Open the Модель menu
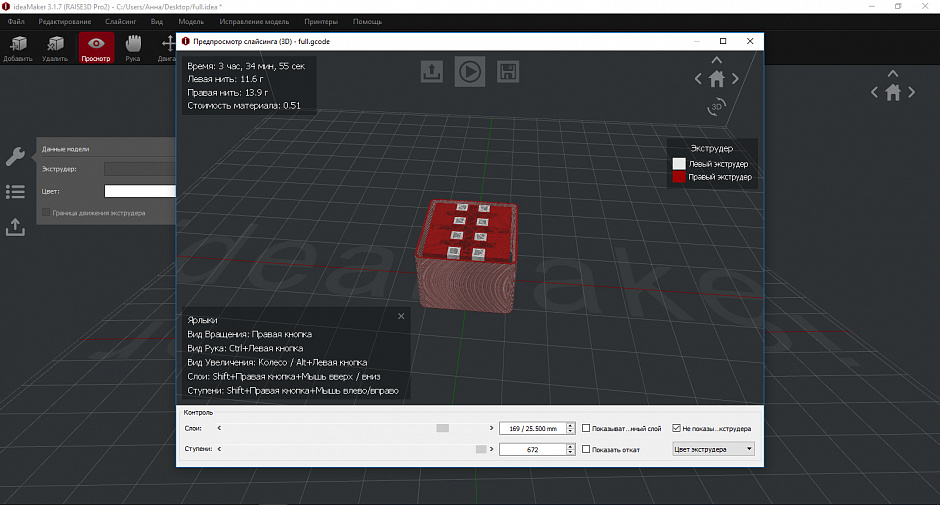 (191, 22)
